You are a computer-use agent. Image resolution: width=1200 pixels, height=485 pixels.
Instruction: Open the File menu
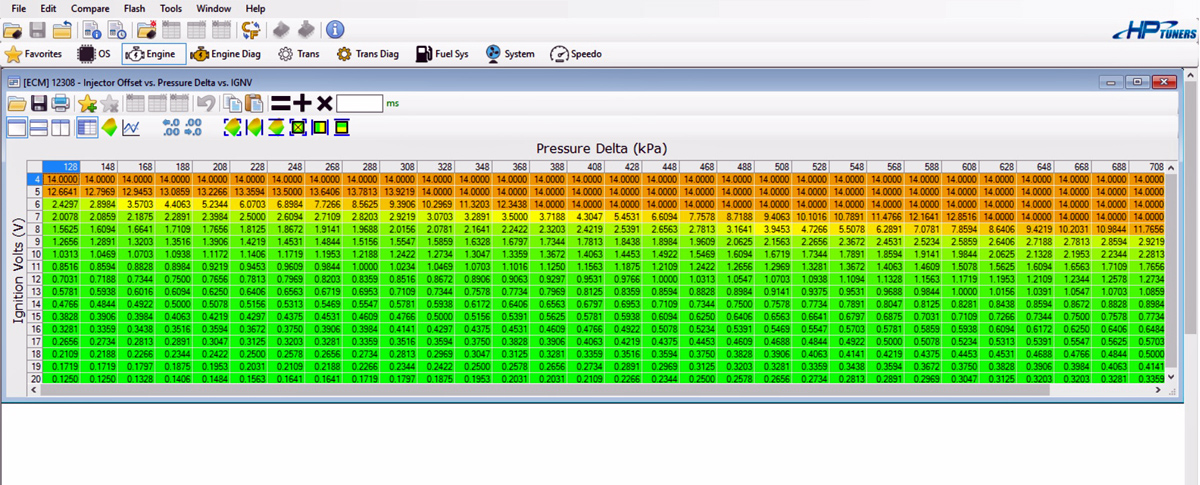click(18, 8)
